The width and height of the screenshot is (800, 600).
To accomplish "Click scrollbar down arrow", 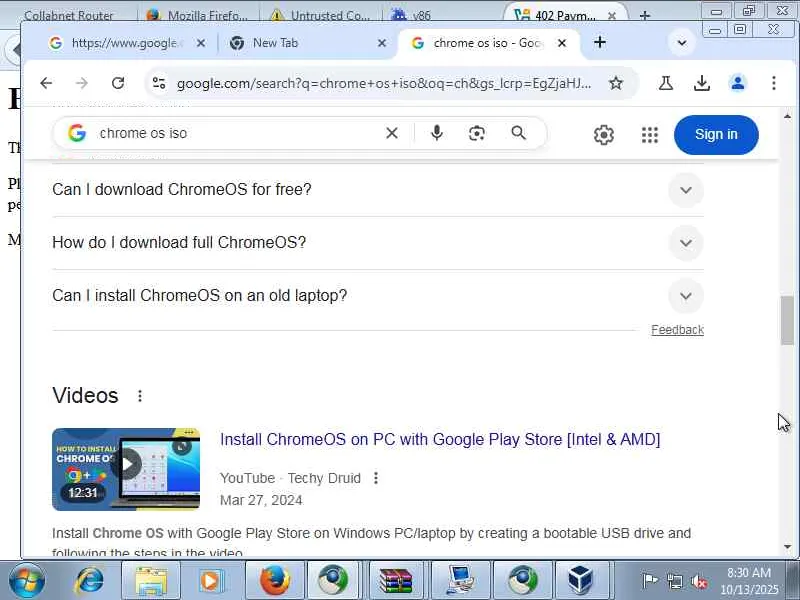I will click(x=787, y=546).
